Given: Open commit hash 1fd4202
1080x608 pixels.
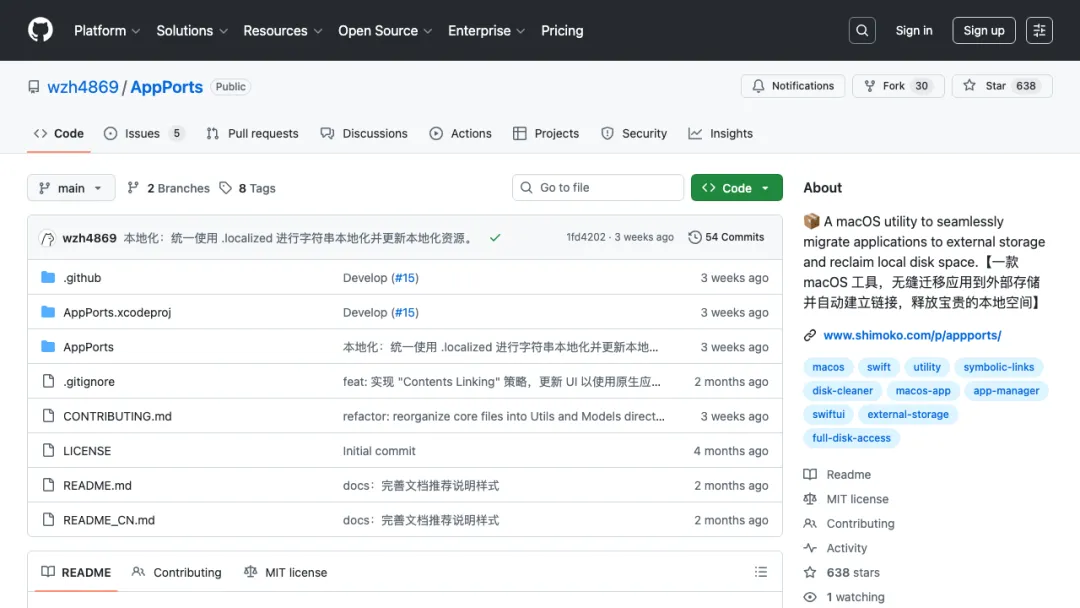Looking at the screenshot, I should coord(585,237).
